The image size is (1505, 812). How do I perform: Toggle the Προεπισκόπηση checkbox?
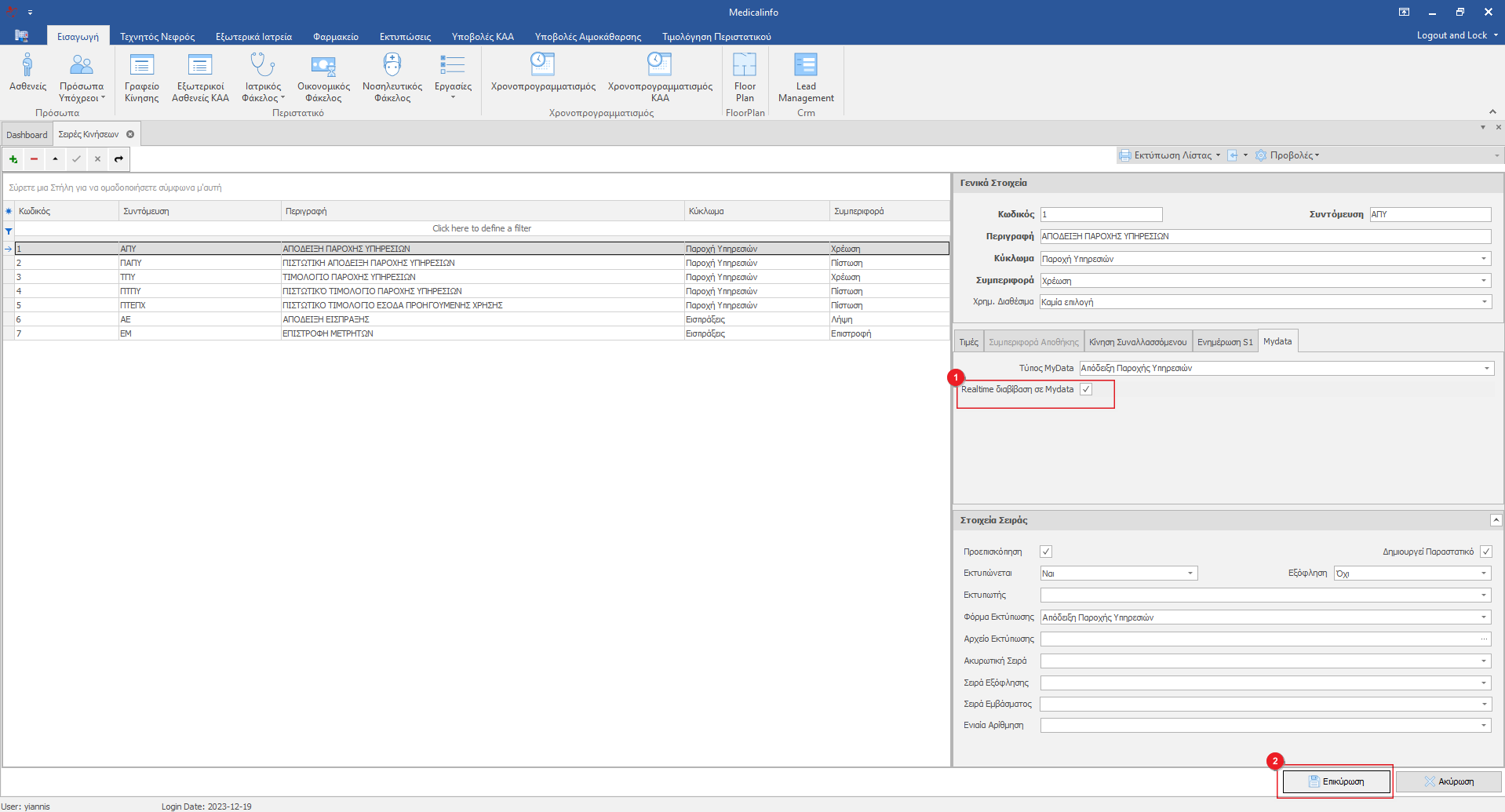tap(1045, 552)
